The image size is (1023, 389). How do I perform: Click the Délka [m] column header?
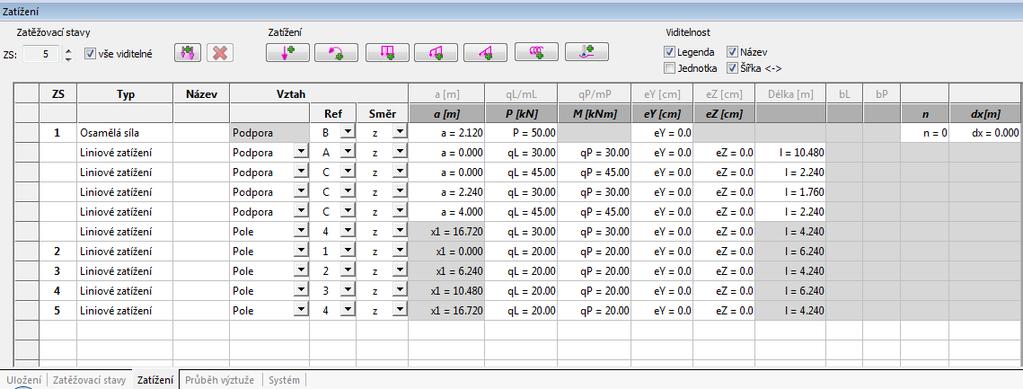(x=791, y=93)
